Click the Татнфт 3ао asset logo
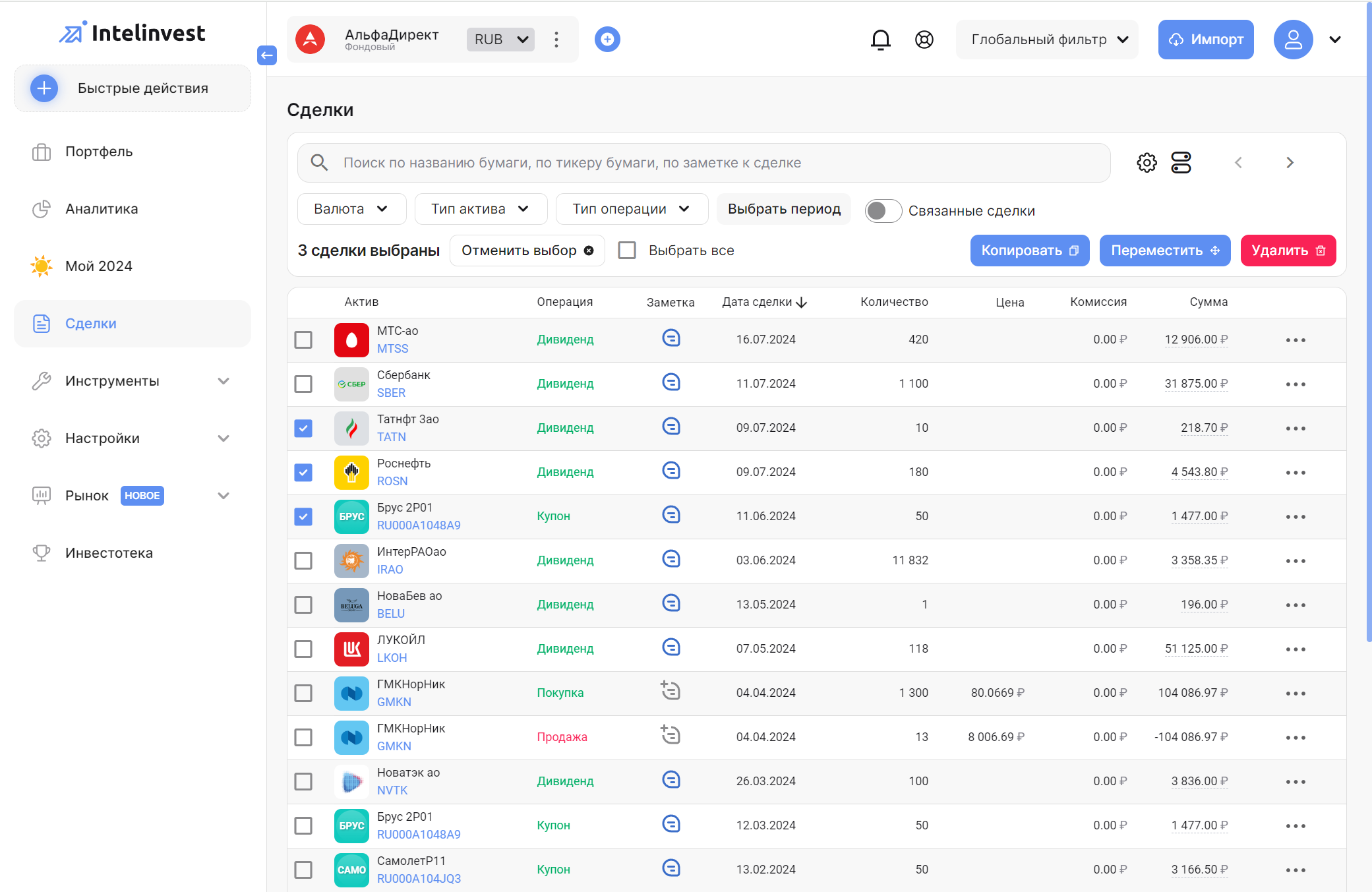This screenshot has width=1372, height=892. click(x=351, y=429)
